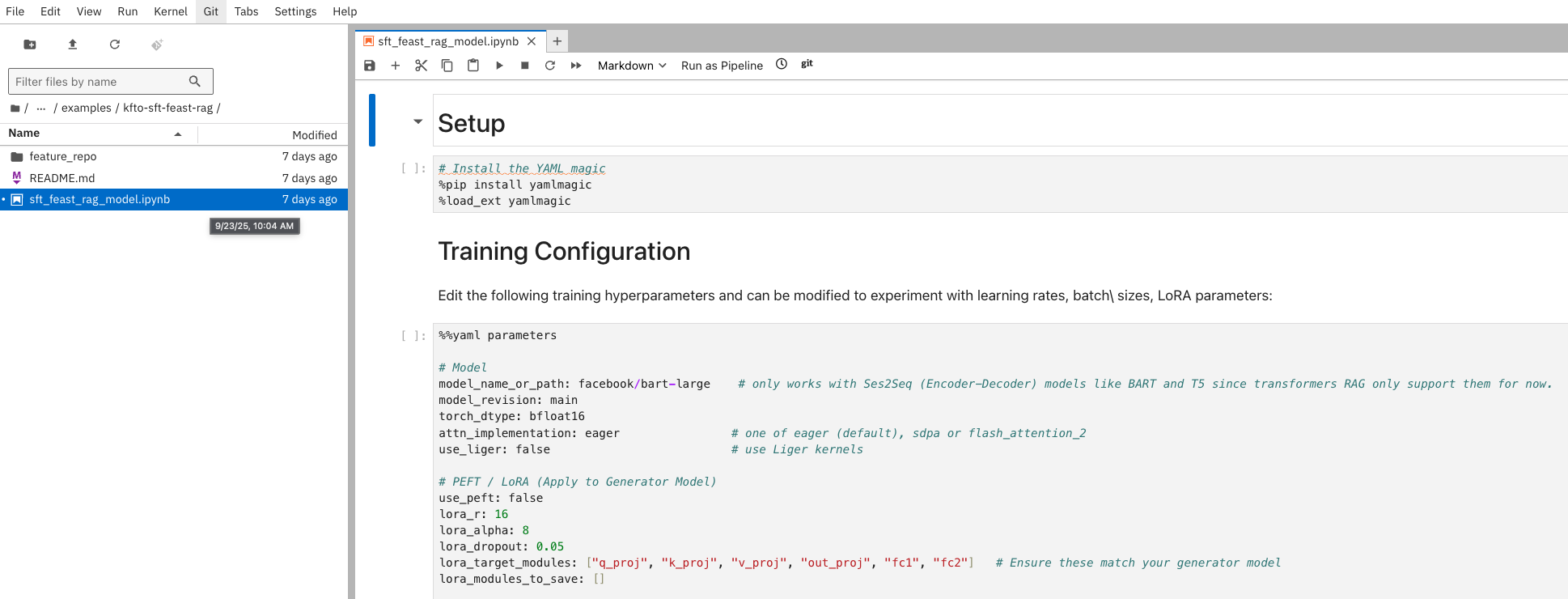Restart kernel and run all cells

(x=576, y=66)
